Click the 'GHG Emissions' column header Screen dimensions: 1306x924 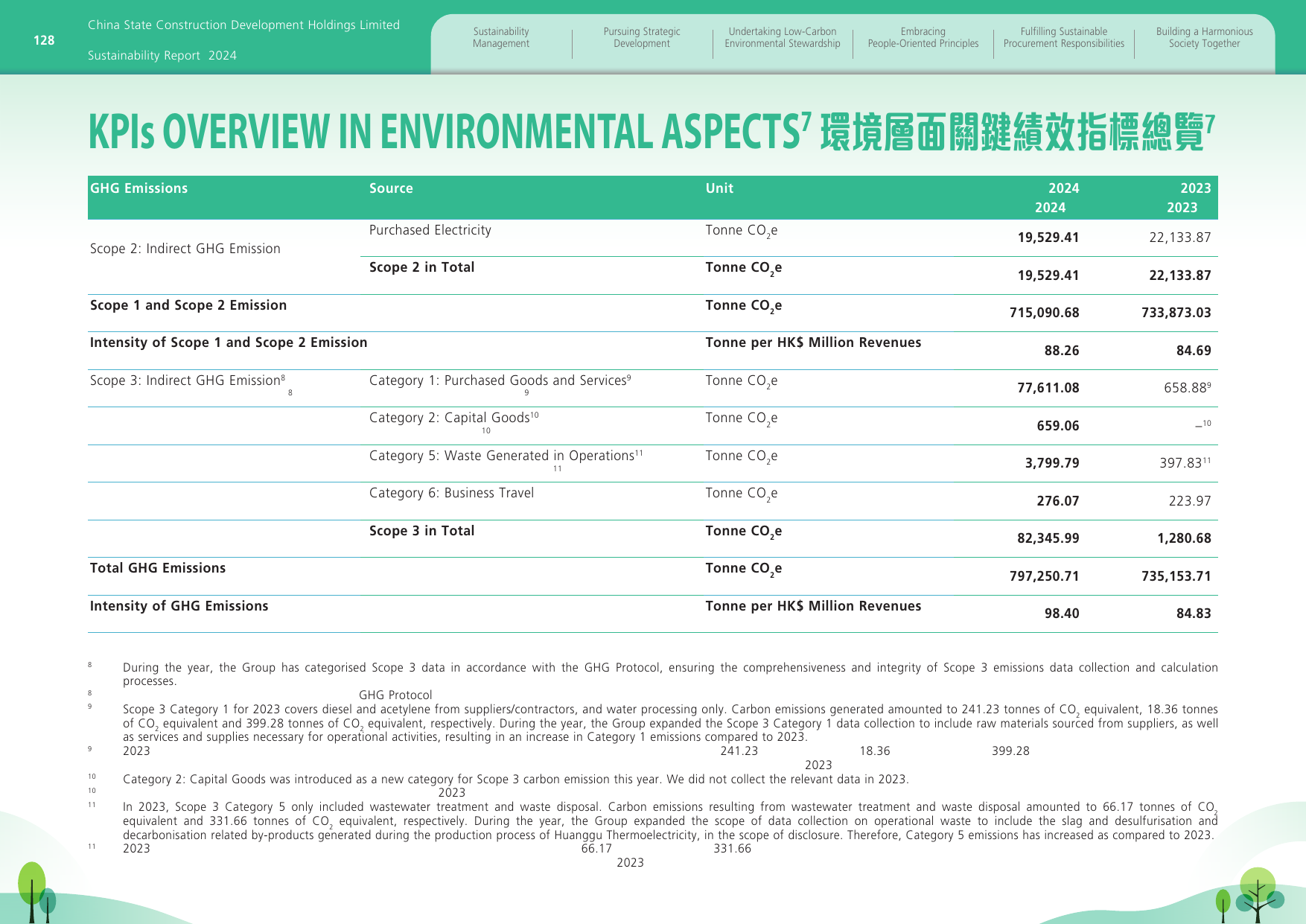[x=138, y=188]
